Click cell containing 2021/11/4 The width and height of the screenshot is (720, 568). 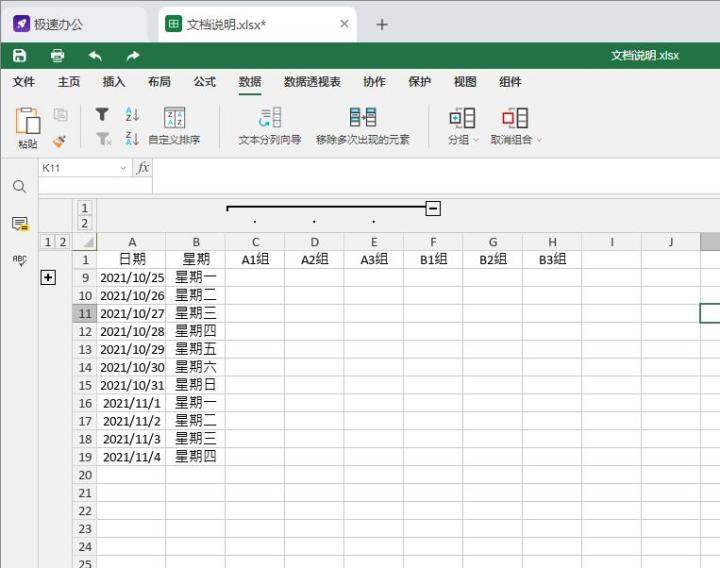131,457
